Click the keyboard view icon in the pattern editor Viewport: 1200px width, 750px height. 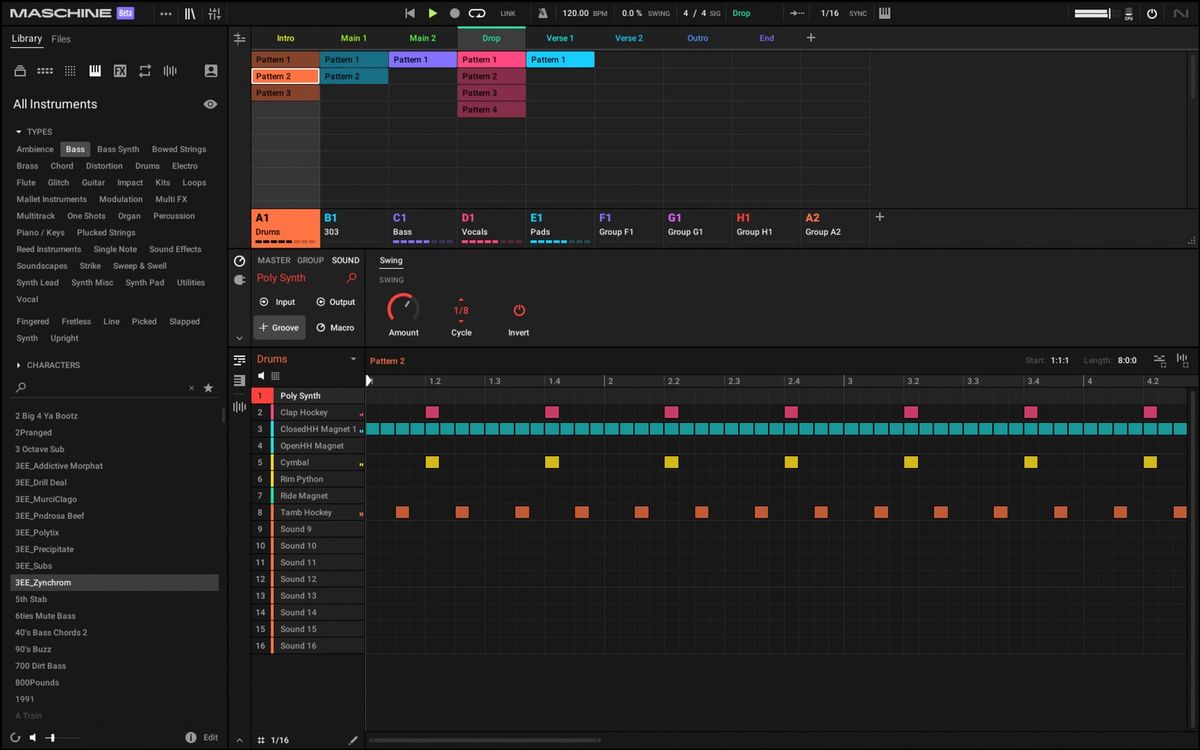[x=275, y=375]
